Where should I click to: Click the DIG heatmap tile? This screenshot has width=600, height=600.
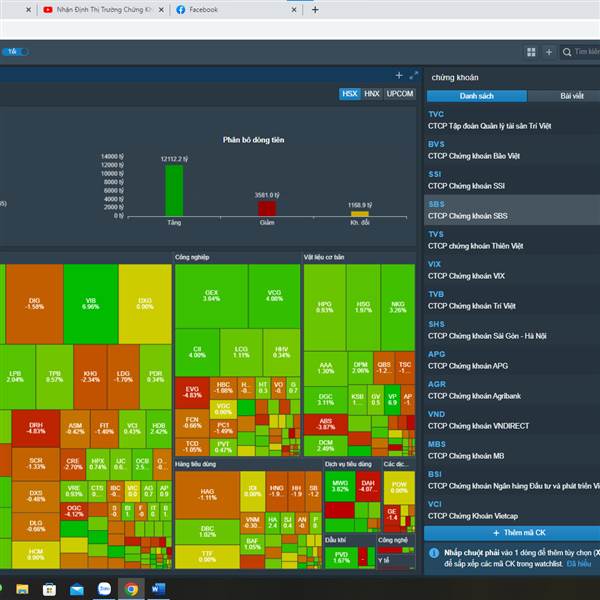click(x=34, y=304)
